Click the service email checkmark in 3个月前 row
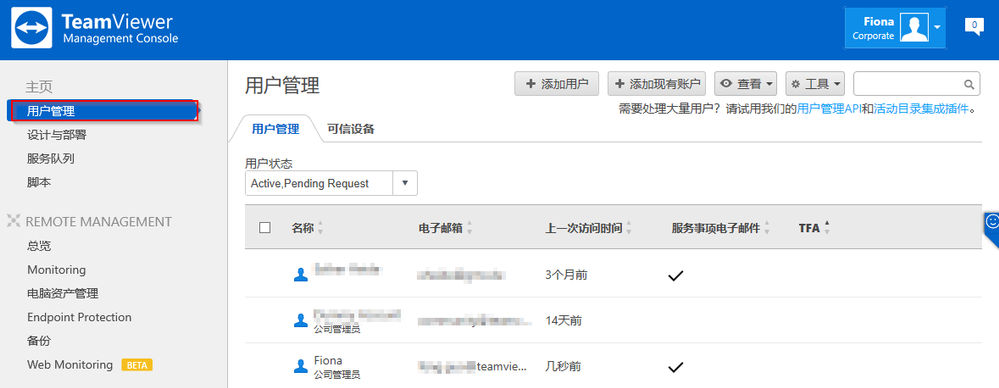The image size is (999, 388). 675,276
